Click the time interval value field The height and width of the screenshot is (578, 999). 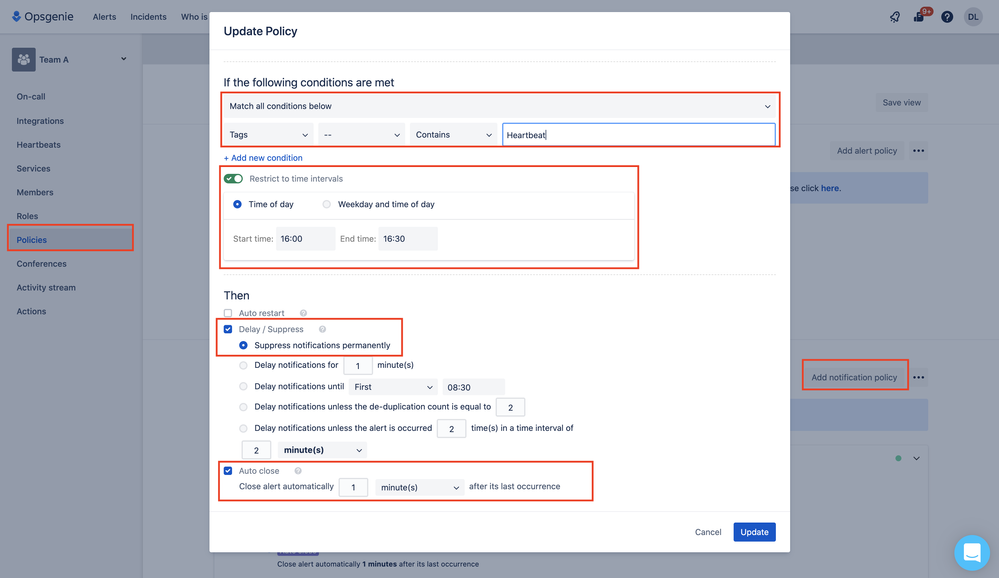tap(256, 450)
